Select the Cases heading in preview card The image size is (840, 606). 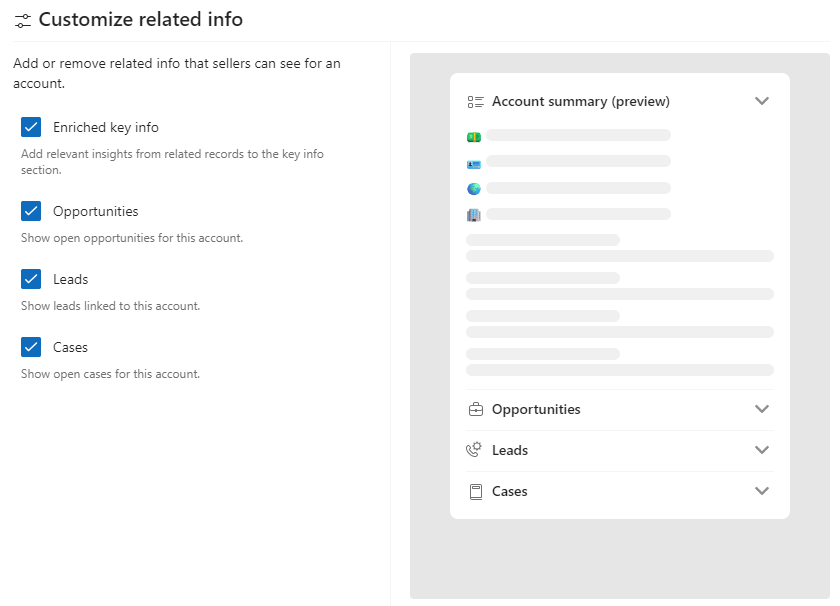pos(509,491)
